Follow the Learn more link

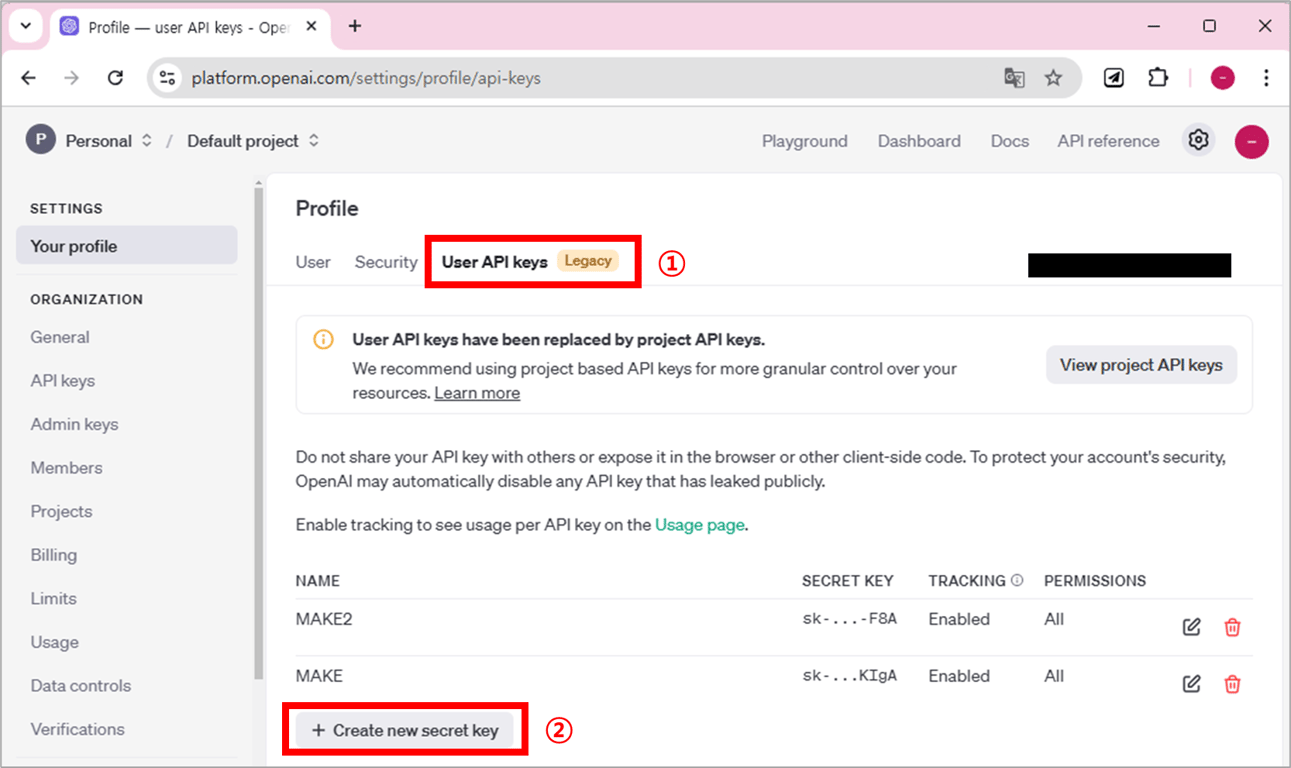(477, 393)
